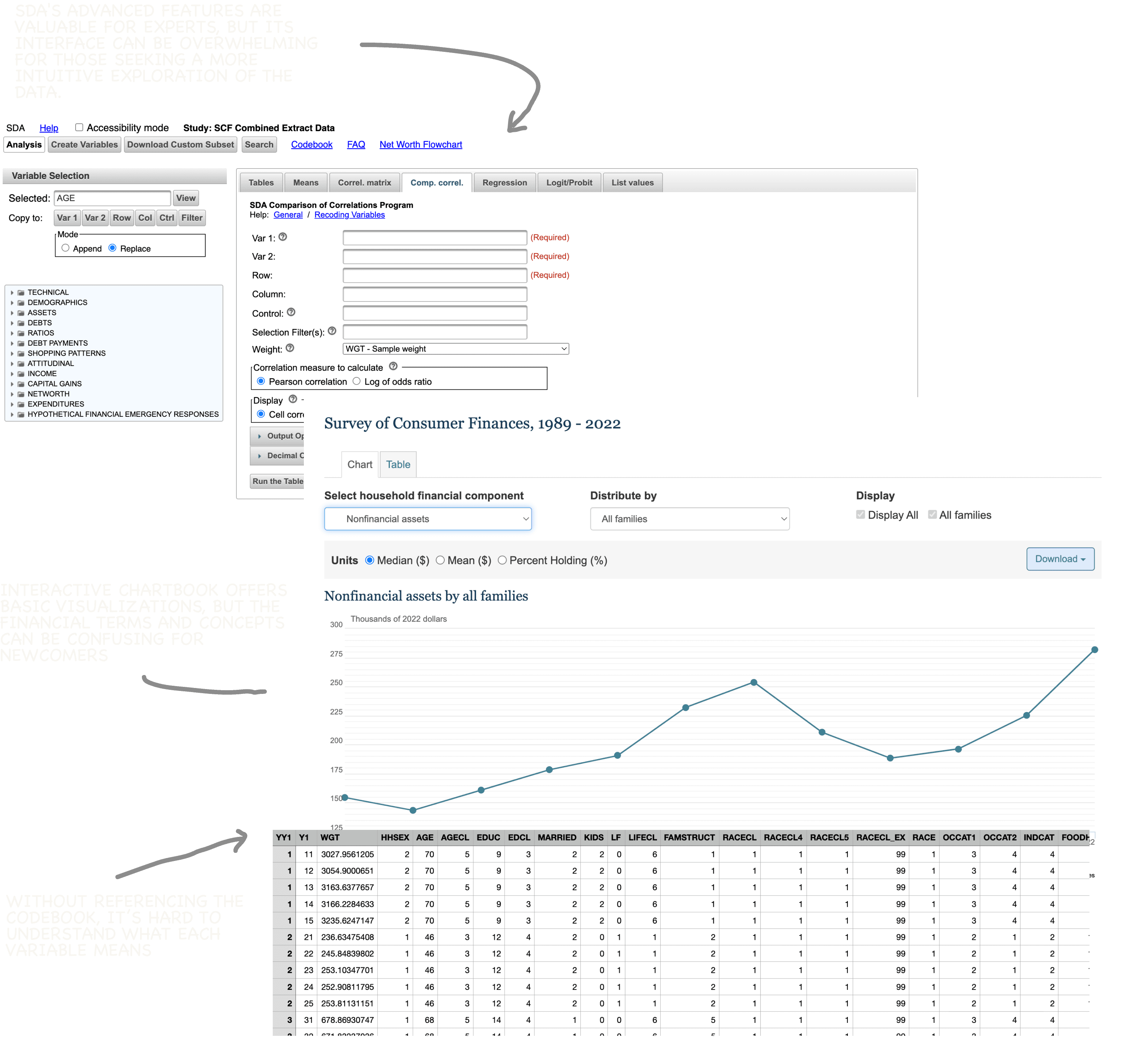The height and width of the screenshot is (1064, 1128).
Task: Open the chartbook Table tab
Action: click(x=398, y=465)
